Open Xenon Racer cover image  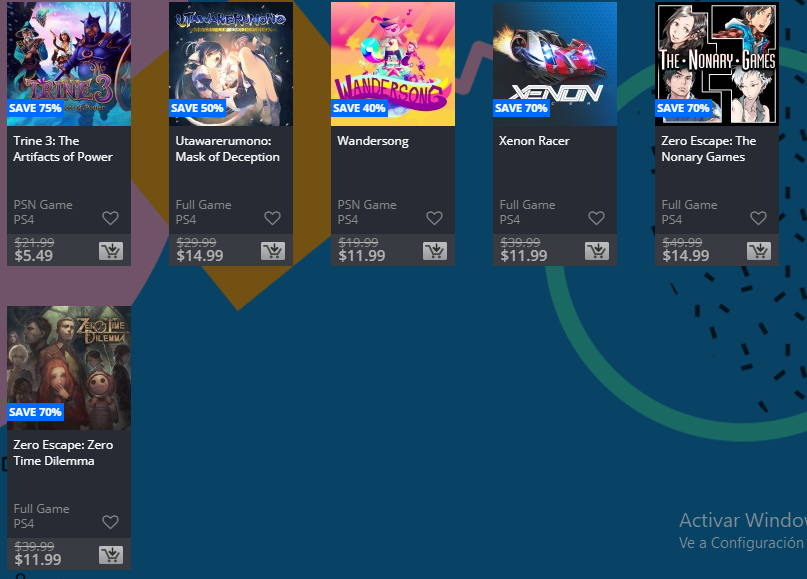(555, 64)
